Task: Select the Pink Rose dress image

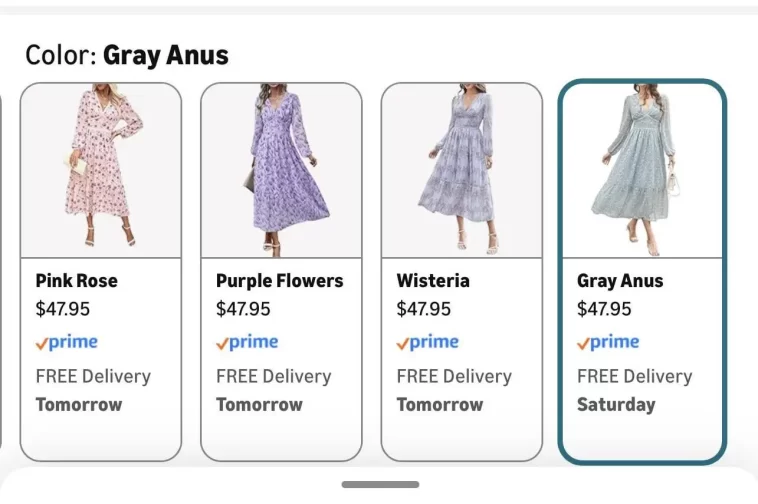Action: coord(101,170)
